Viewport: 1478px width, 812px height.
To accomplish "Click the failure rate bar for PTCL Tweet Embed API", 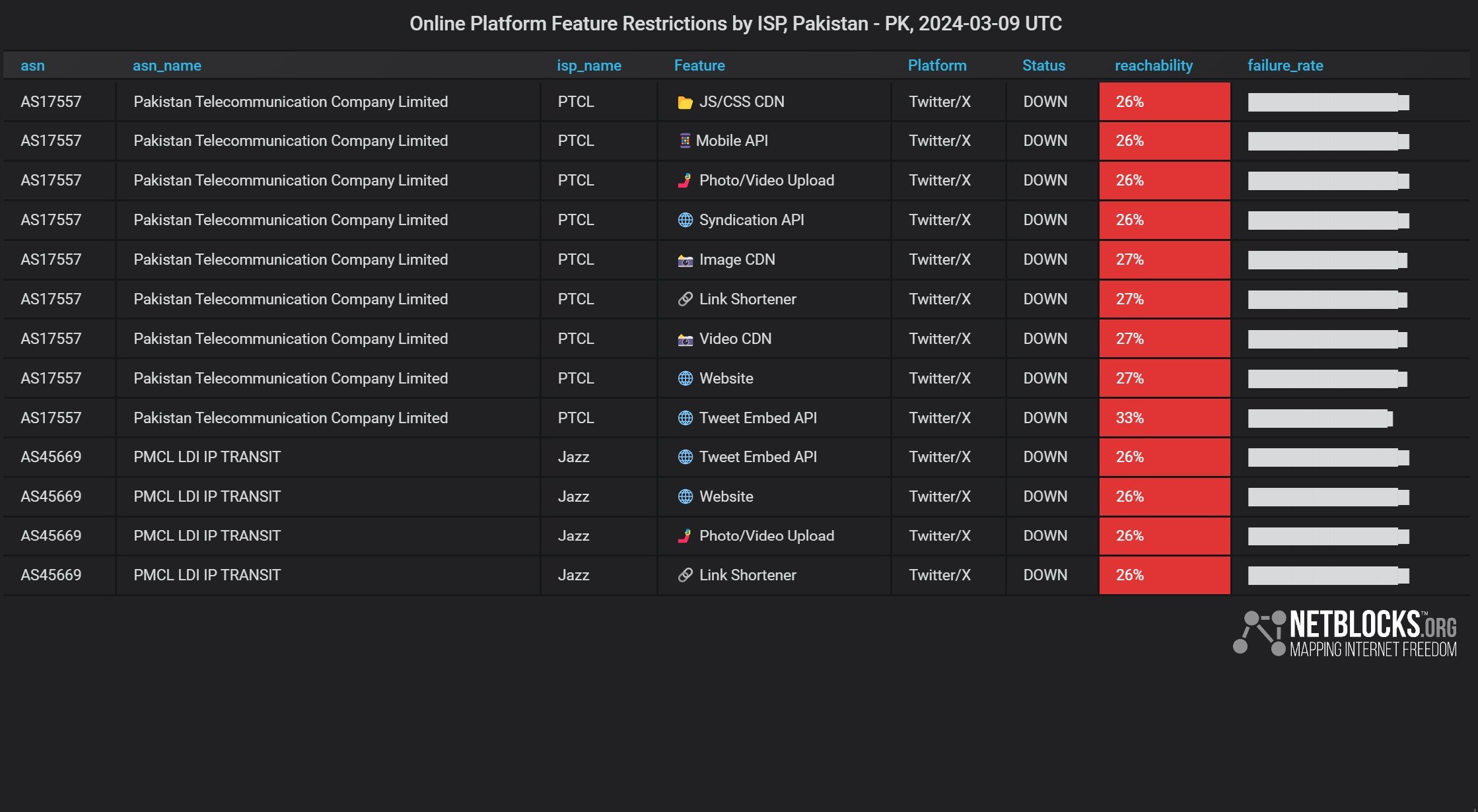I will 1320,419.
